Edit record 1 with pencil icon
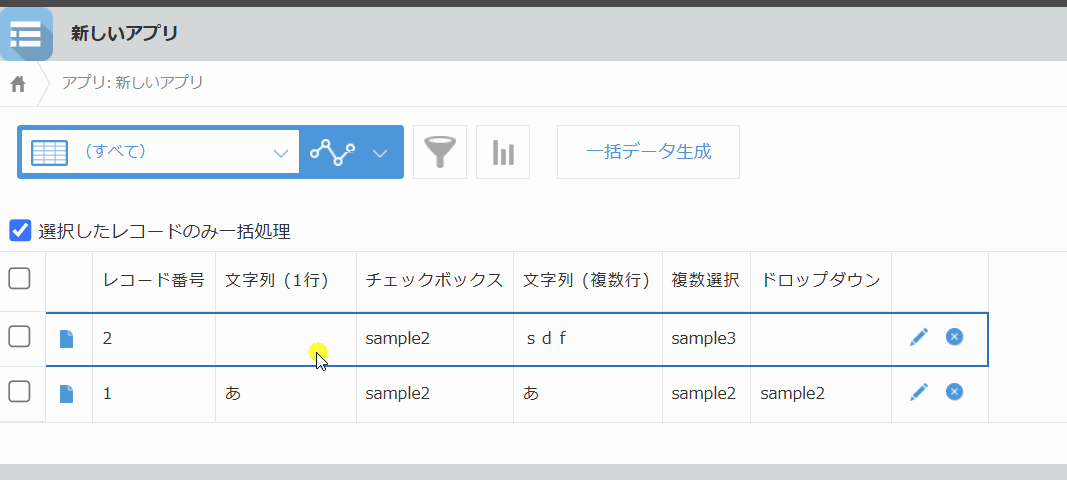The height and width of the screenshot is (480, 1067). 919,393
